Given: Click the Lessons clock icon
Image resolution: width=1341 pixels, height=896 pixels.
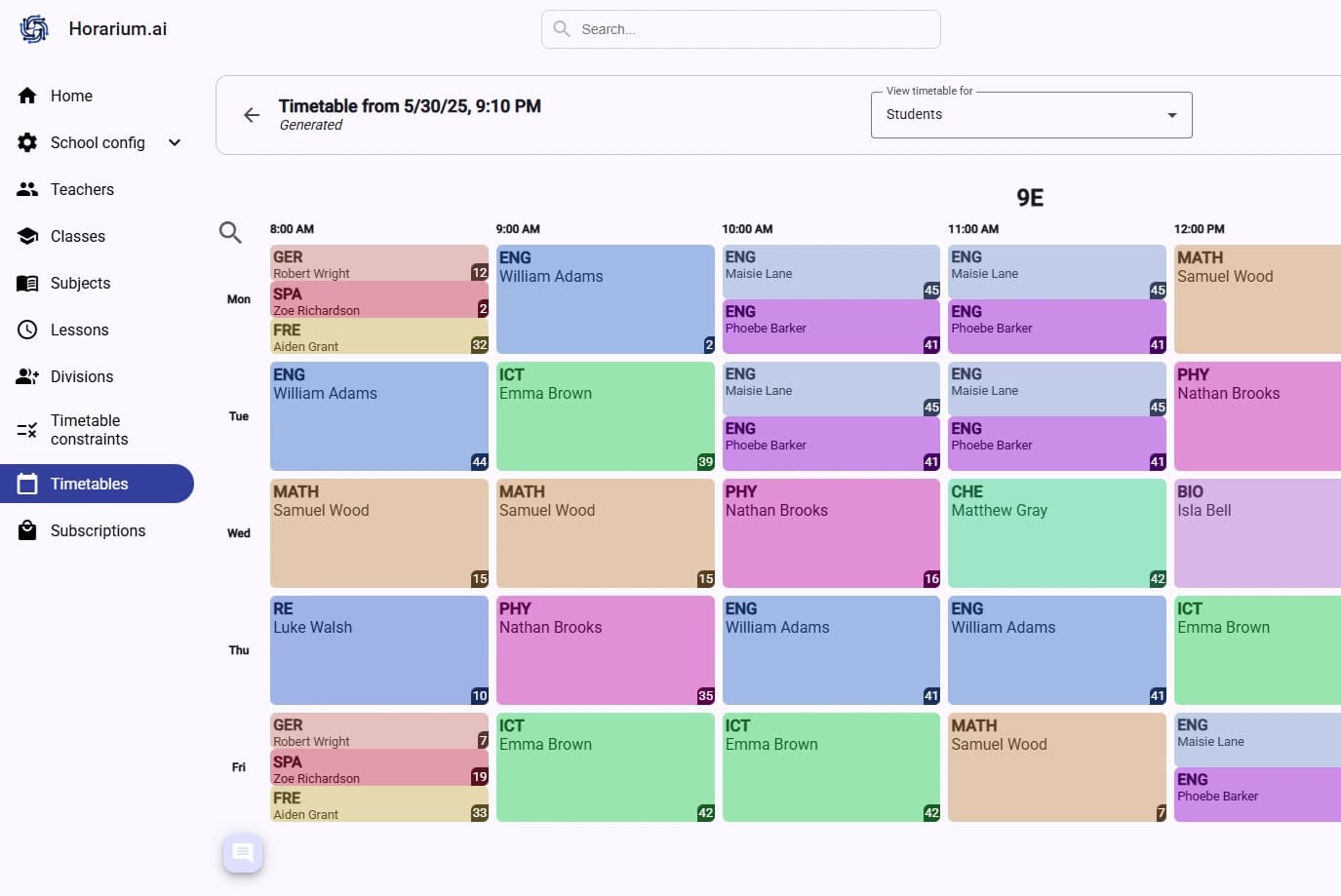Looking at the screenshot, I should click(27, 330).
